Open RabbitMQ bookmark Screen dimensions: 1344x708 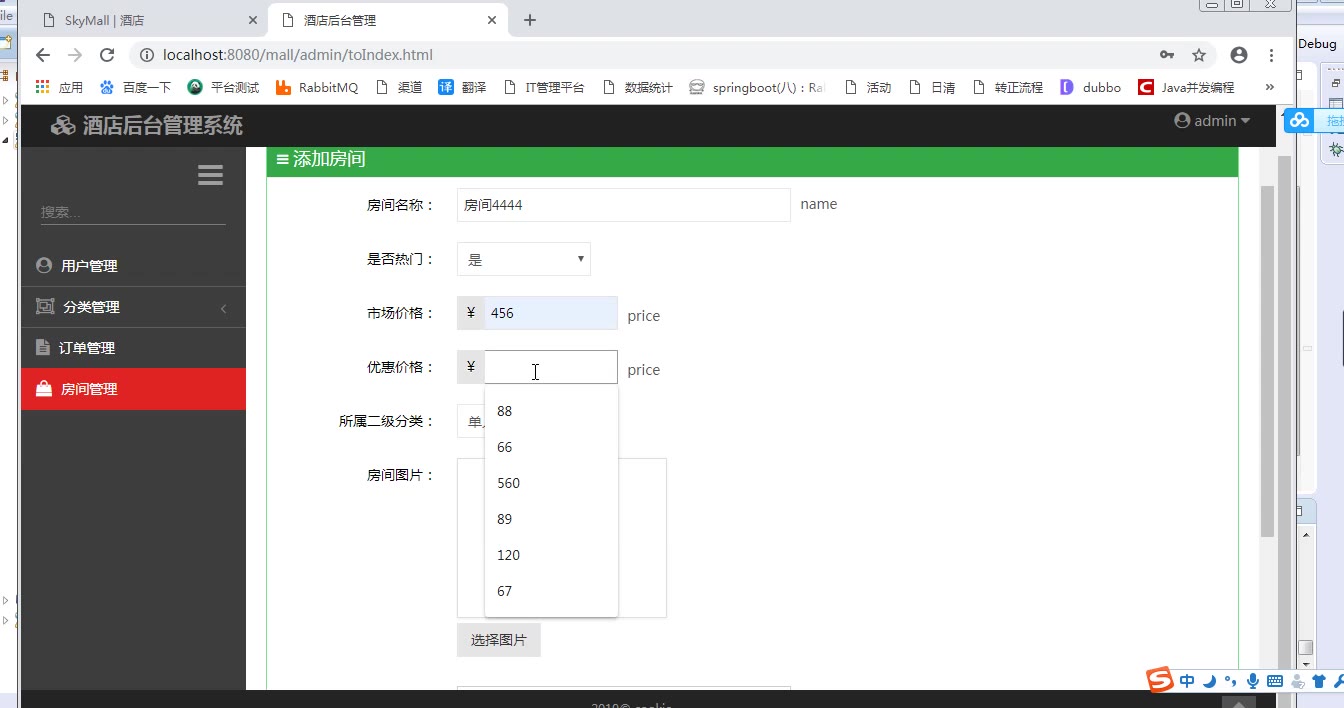[x=316, y=87]
